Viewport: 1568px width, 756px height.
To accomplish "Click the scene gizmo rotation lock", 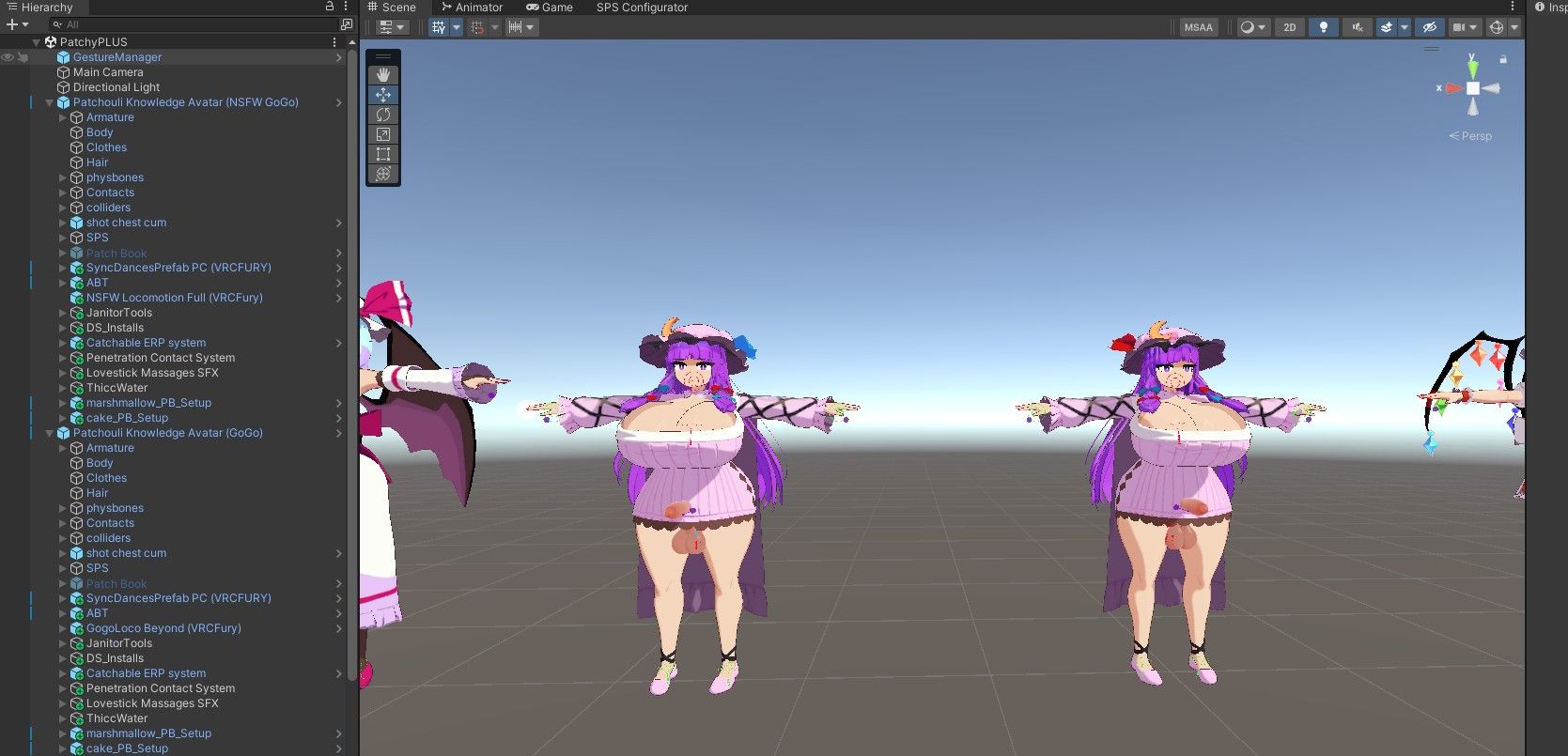I will (x=1503, y=59).
